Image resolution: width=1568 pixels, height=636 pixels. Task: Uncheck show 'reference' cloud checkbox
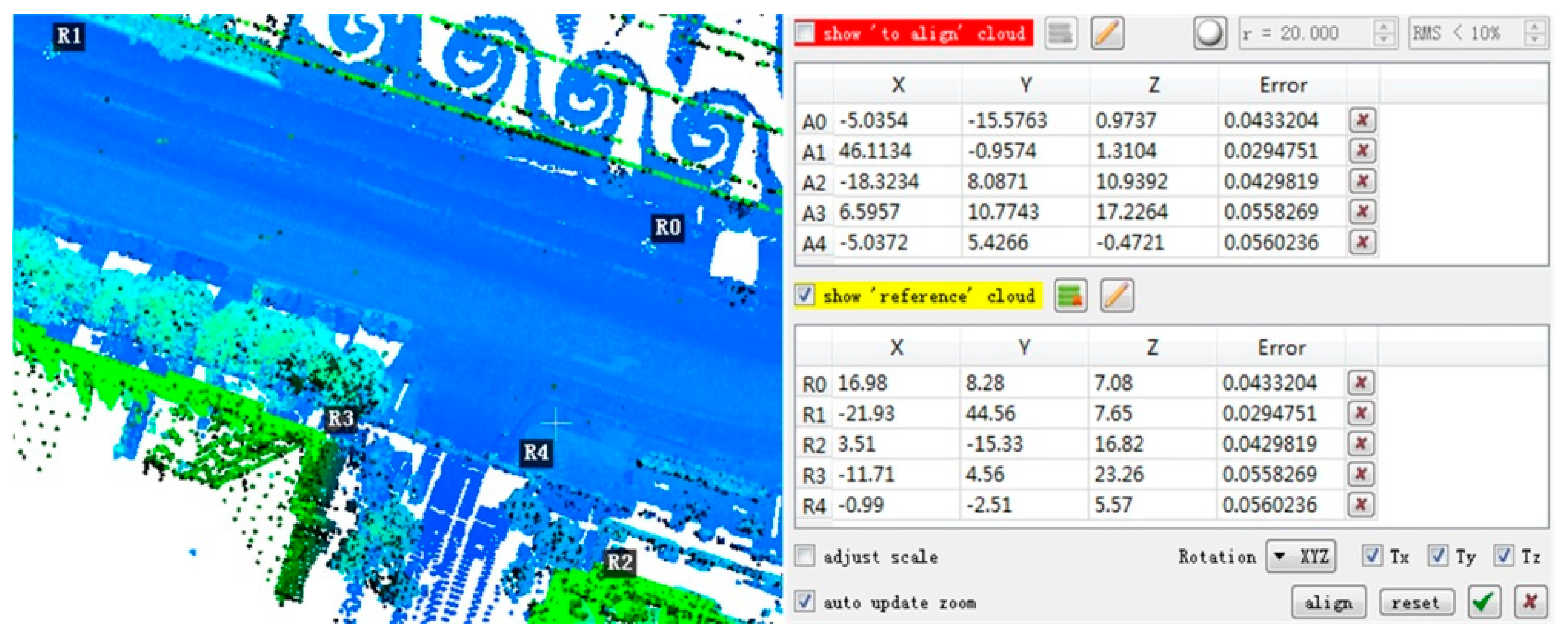pos(805,295)
